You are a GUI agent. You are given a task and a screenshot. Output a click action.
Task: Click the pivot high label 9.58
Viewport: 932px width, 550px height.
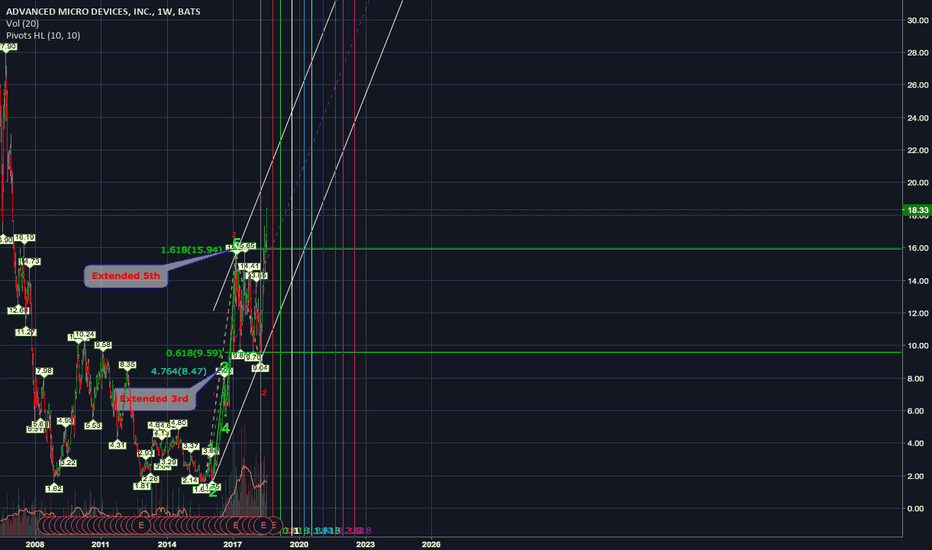103,345
